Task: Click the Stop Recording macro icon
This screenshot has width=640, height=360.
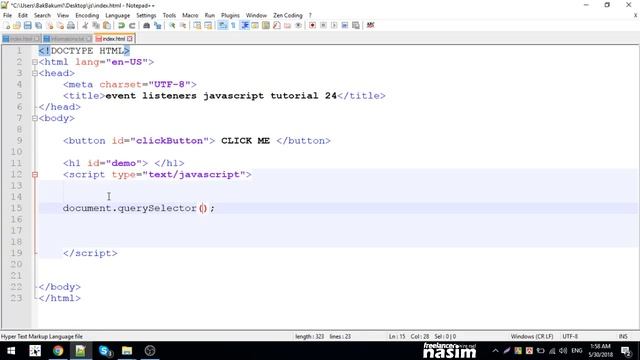Action: pos(323,25)
